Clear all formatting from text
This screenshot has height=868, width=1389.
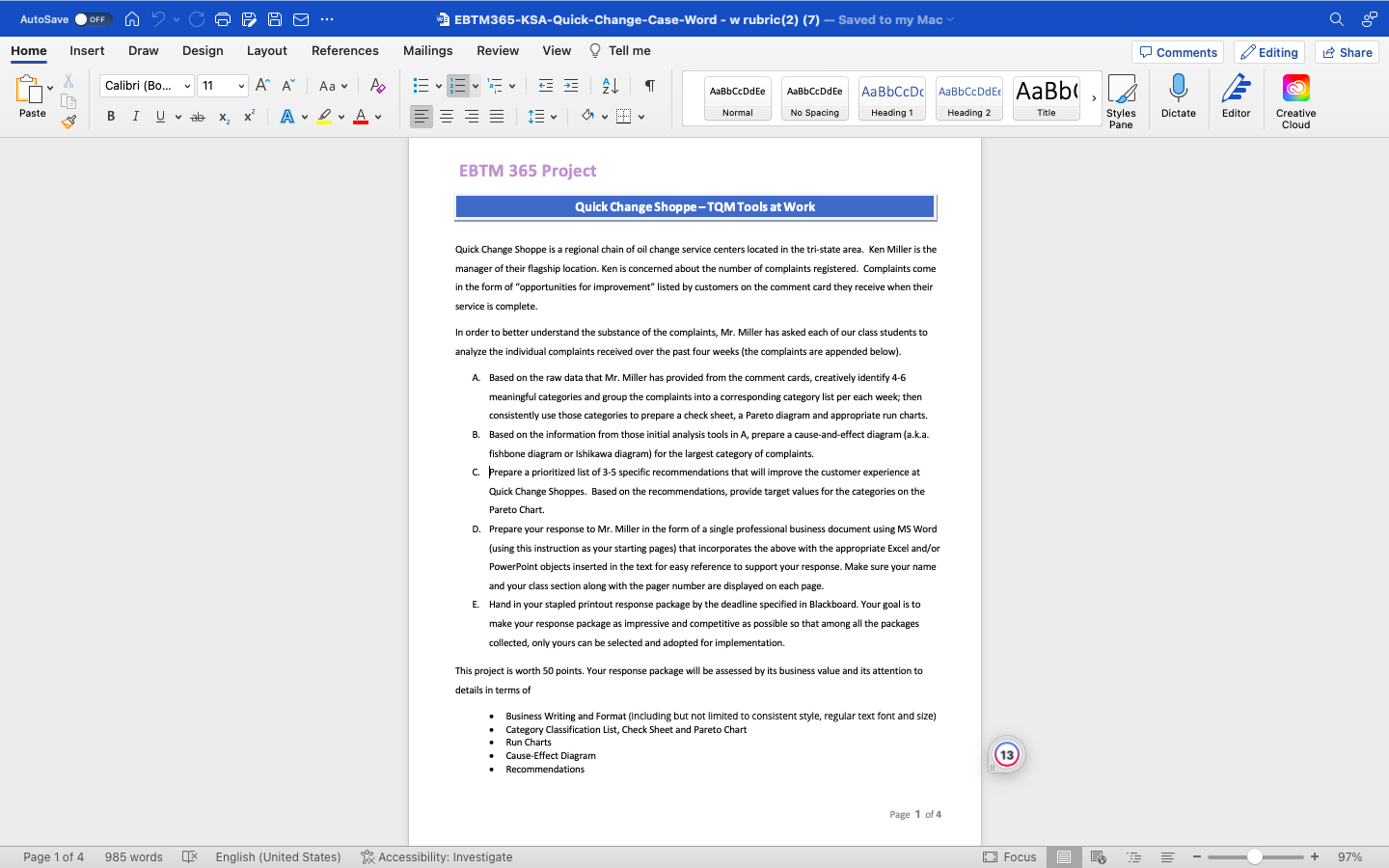tap(378, 86)
